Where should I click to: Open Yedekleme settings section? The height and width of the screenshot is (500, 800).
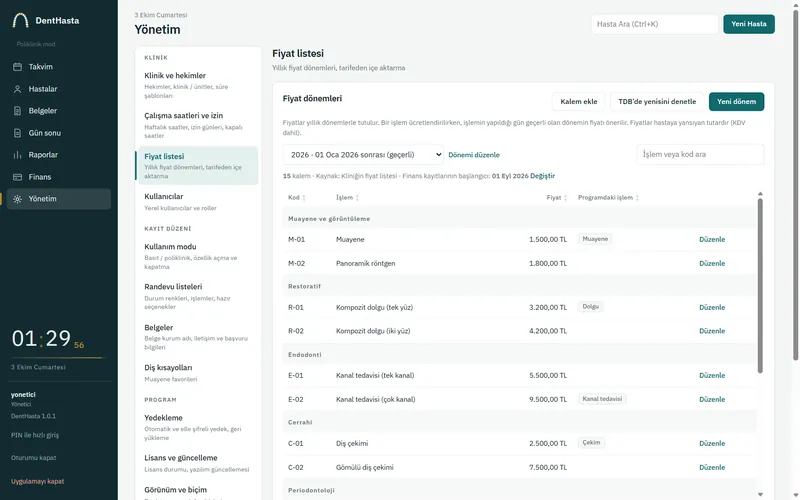(x=197, y=427)
